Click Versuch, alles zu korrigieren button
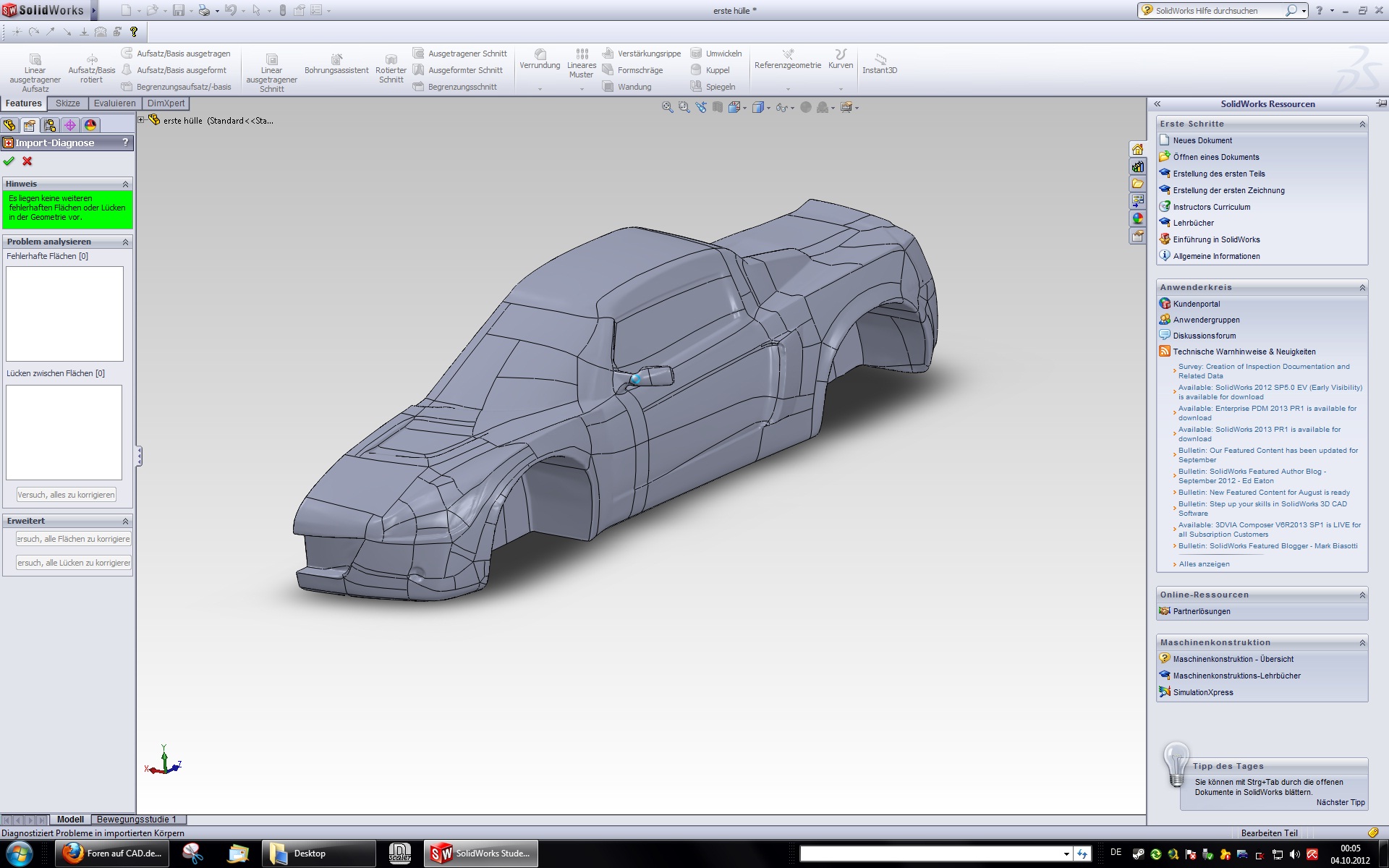Image resolution: width=1389 pixels, height=868 pixels. pyautogui.click(x=67, y=495)
